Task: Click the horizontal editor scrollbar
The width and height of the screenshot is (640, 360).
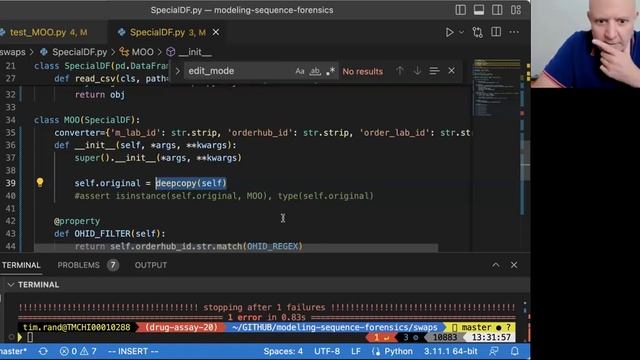Action: coord(236,248)
